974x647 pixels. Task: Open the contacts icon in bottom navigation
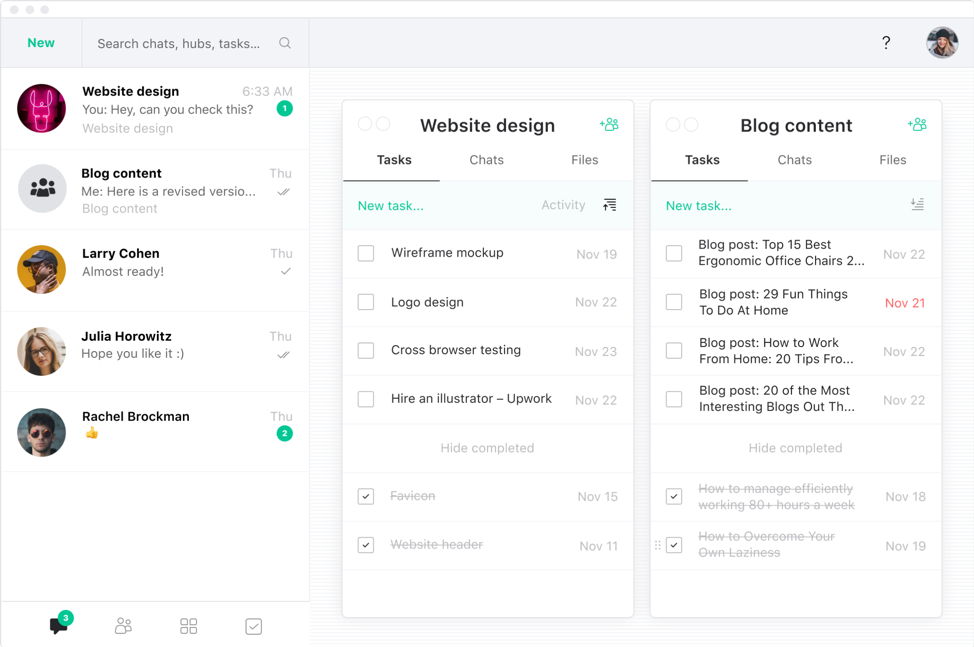[123, 626]
